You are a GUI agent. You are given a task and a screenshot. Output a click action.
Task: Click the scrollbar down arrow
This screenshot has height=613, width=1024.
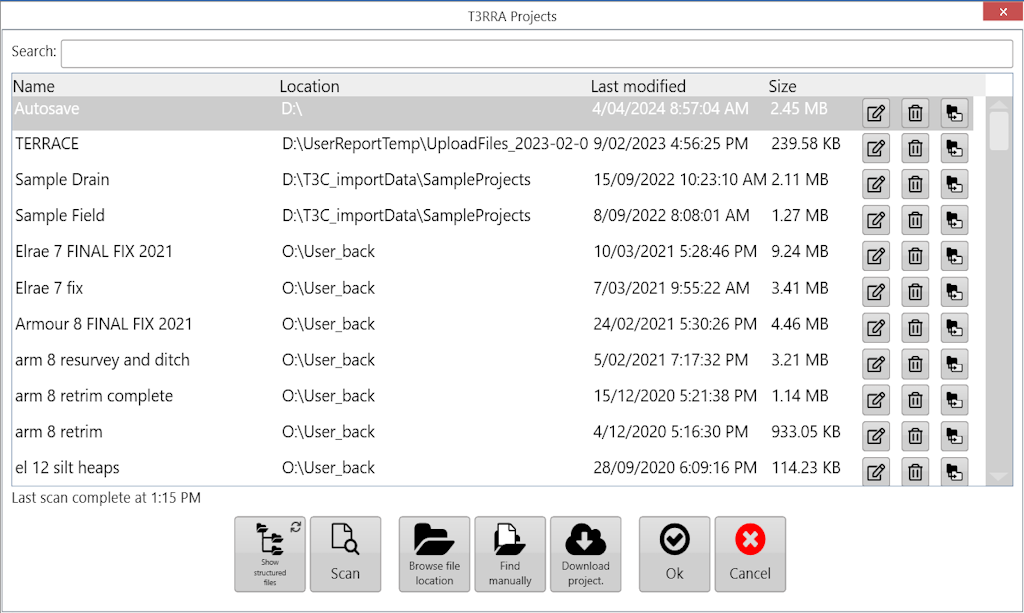pos(999,477)
